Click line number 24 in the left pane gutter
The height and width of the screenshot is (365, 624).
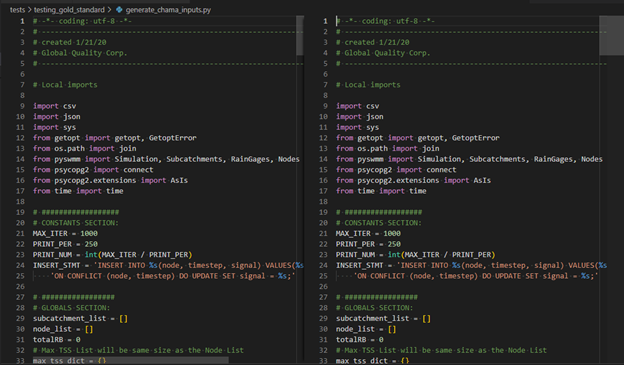(20, 265)
